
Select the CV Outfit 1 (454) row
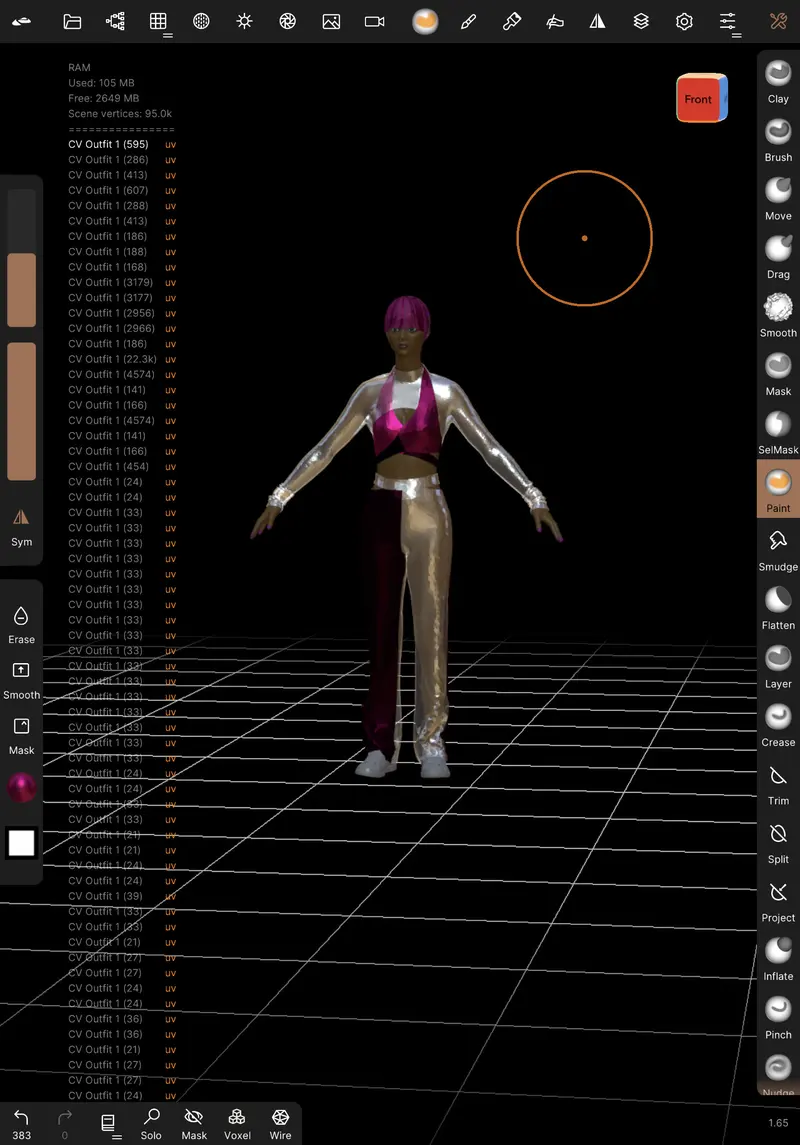click(x=122, y=466)
